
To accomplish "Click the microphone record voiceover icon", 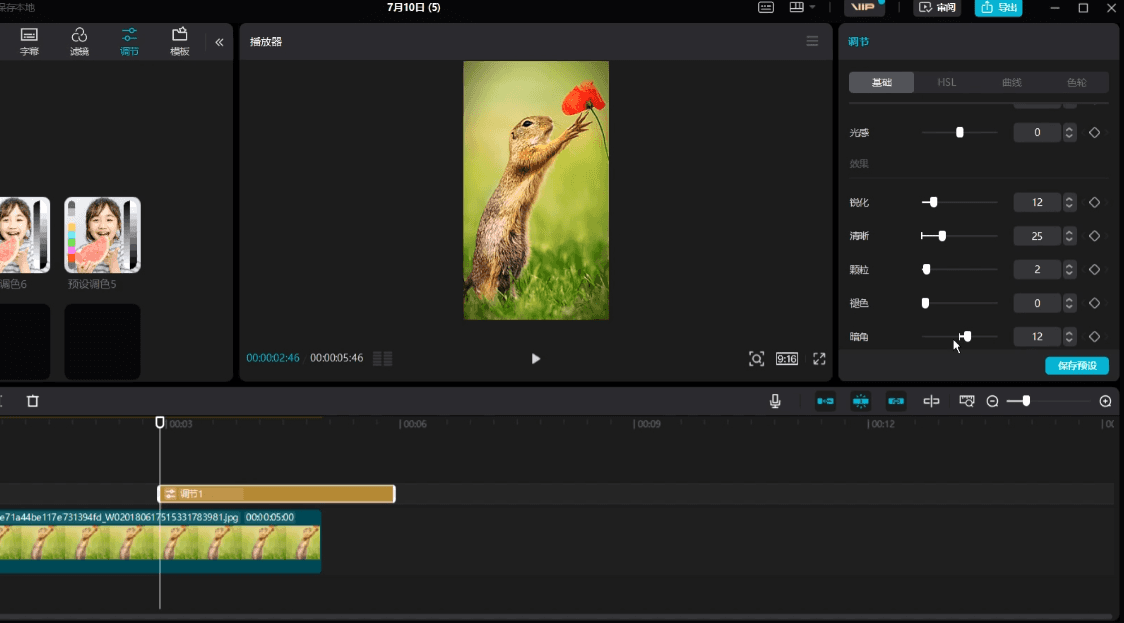I will coord(775,401).
